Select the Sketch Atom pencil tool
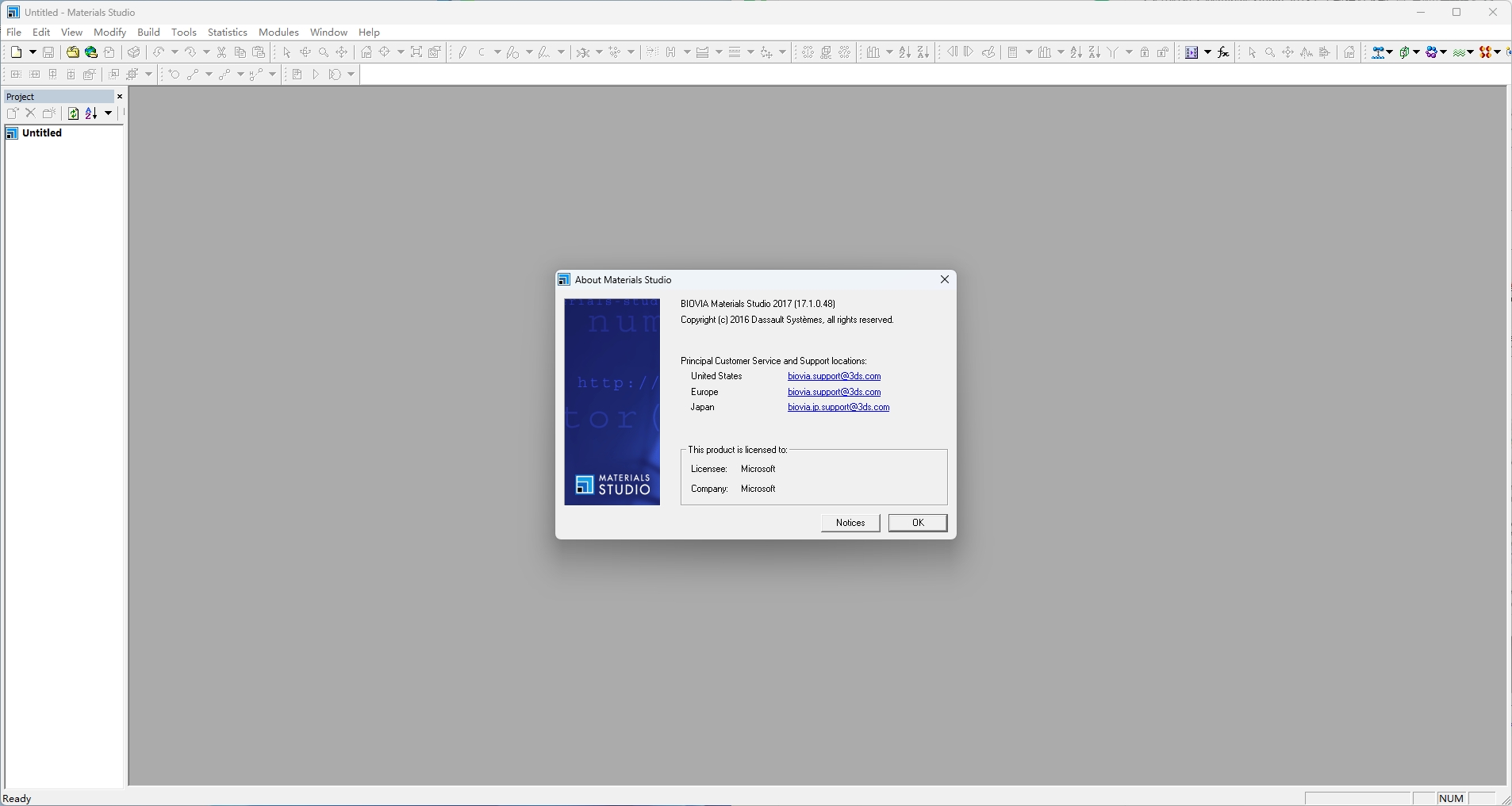This screenshot has width=1512, height=806. click(462, 52)
